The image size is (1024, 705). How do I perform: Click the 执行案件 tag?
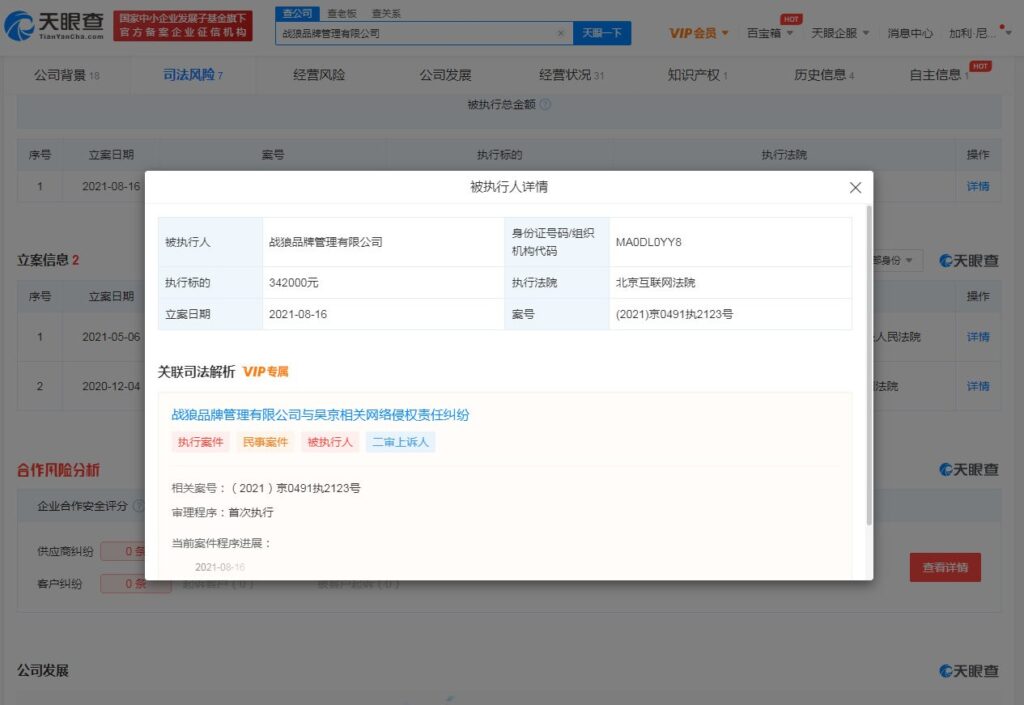click(200, 442)
